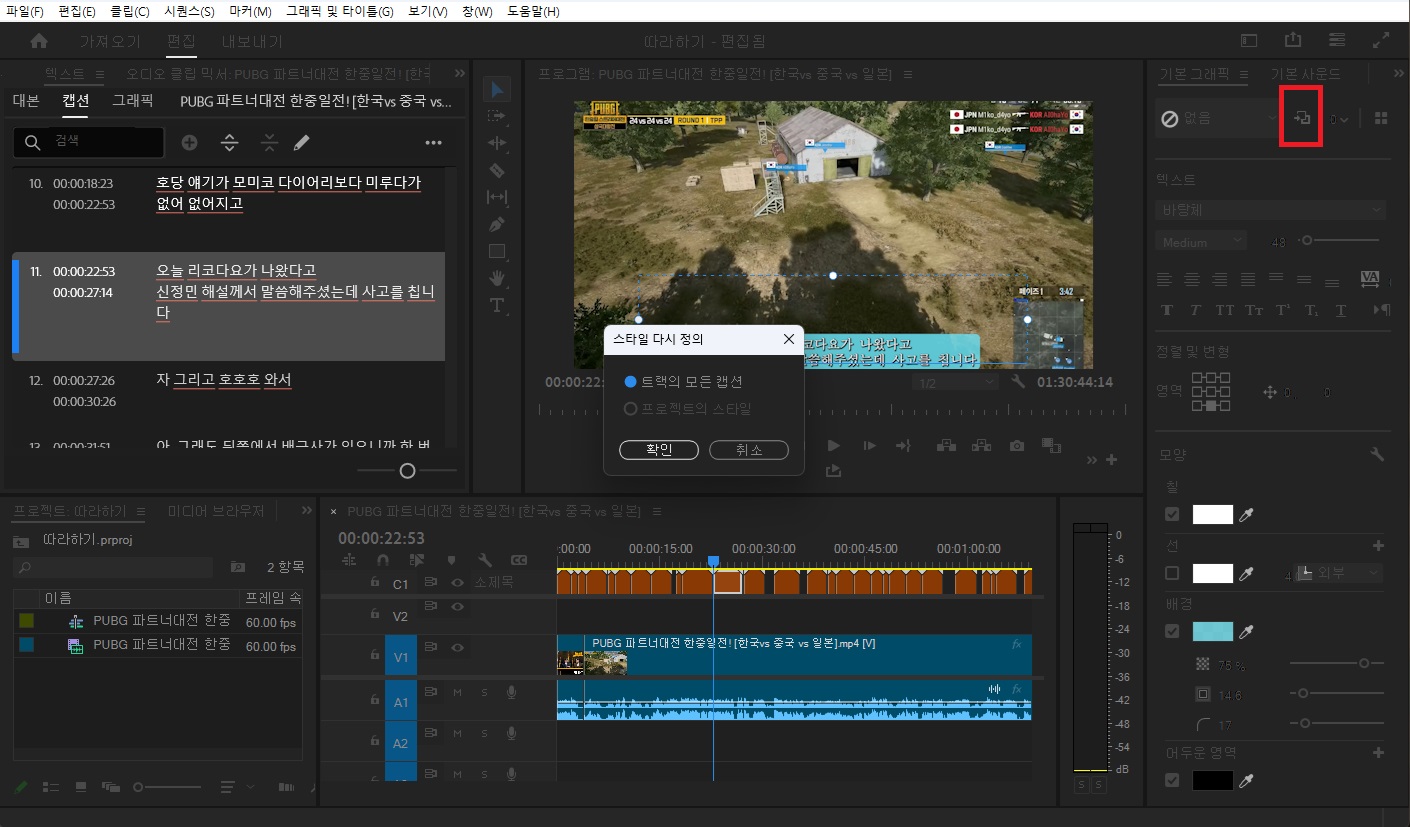Screen dimensions: 1410x827
Task: Open the 시퀀스(S) menu
Action: click(189, 12)
